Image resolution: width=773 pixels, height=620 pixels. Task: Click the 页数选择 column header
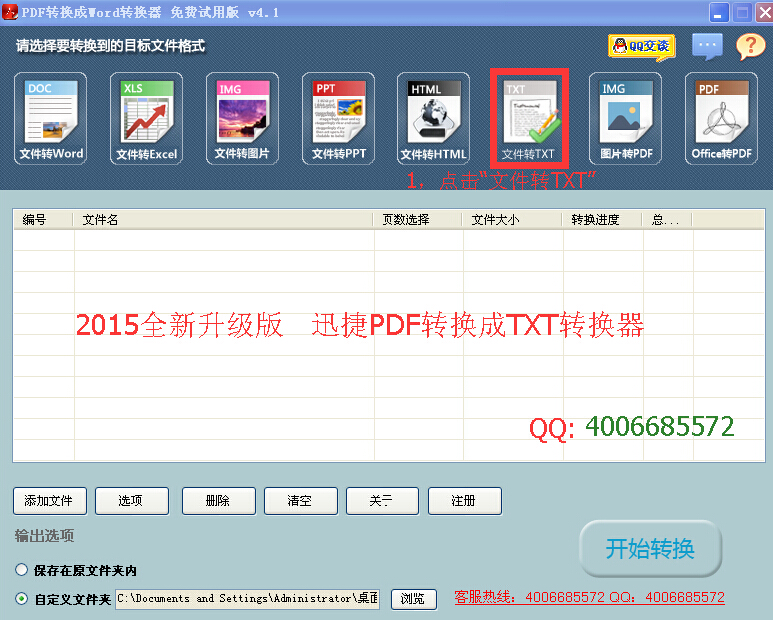click(418, 219)
